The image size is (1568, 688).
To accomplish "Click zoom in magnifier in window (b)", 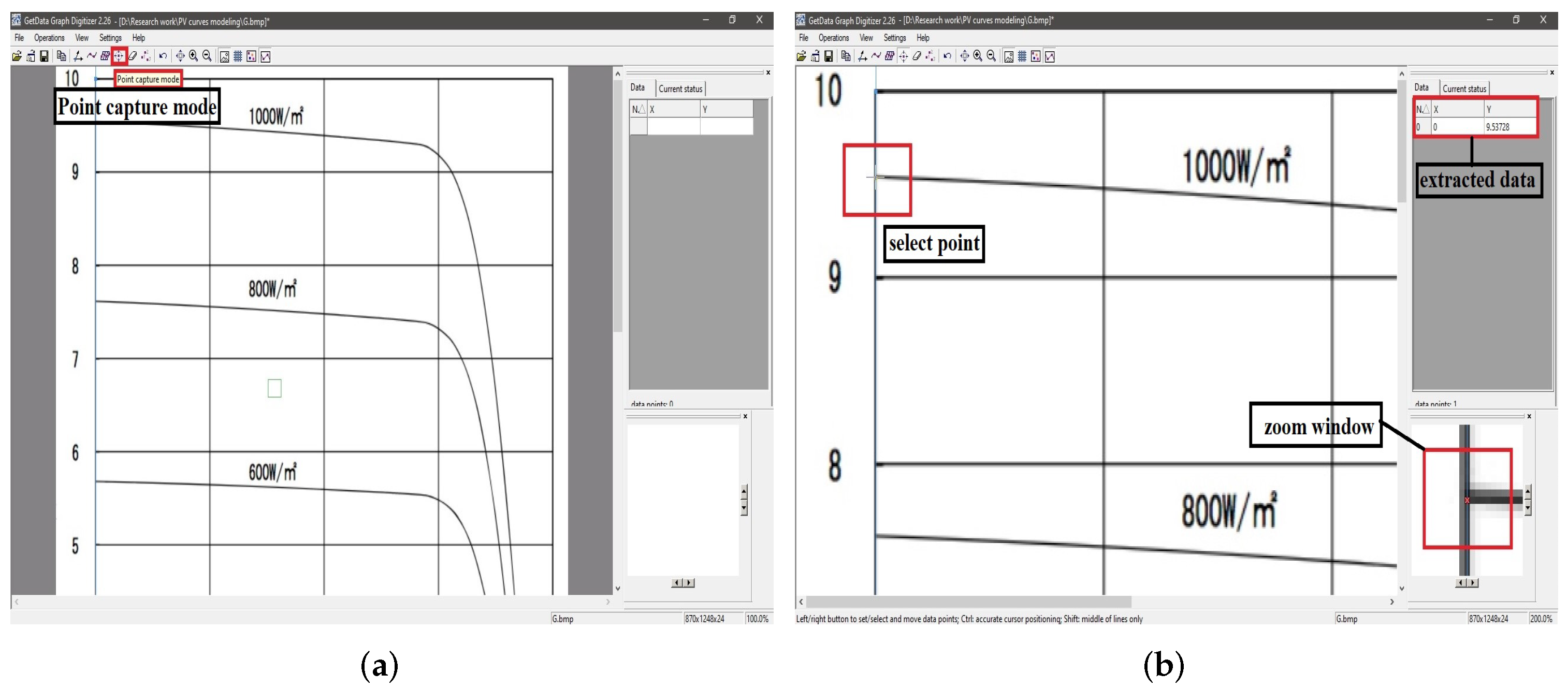I will pyautogui.click(x=978, y=56).
